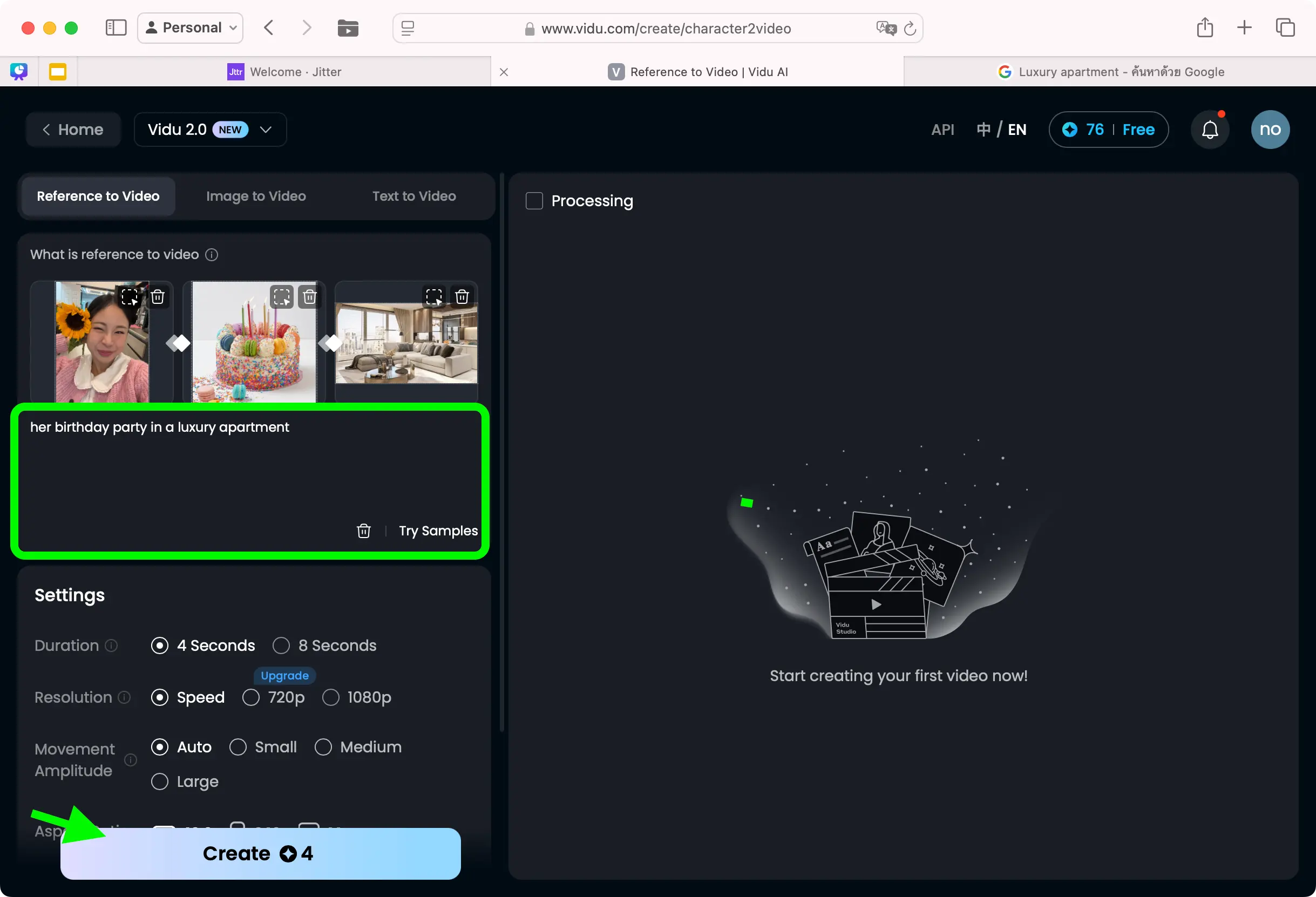Switch to Image to Video tab
This screenshot has height=897, width=1316.
click(256, 196)
